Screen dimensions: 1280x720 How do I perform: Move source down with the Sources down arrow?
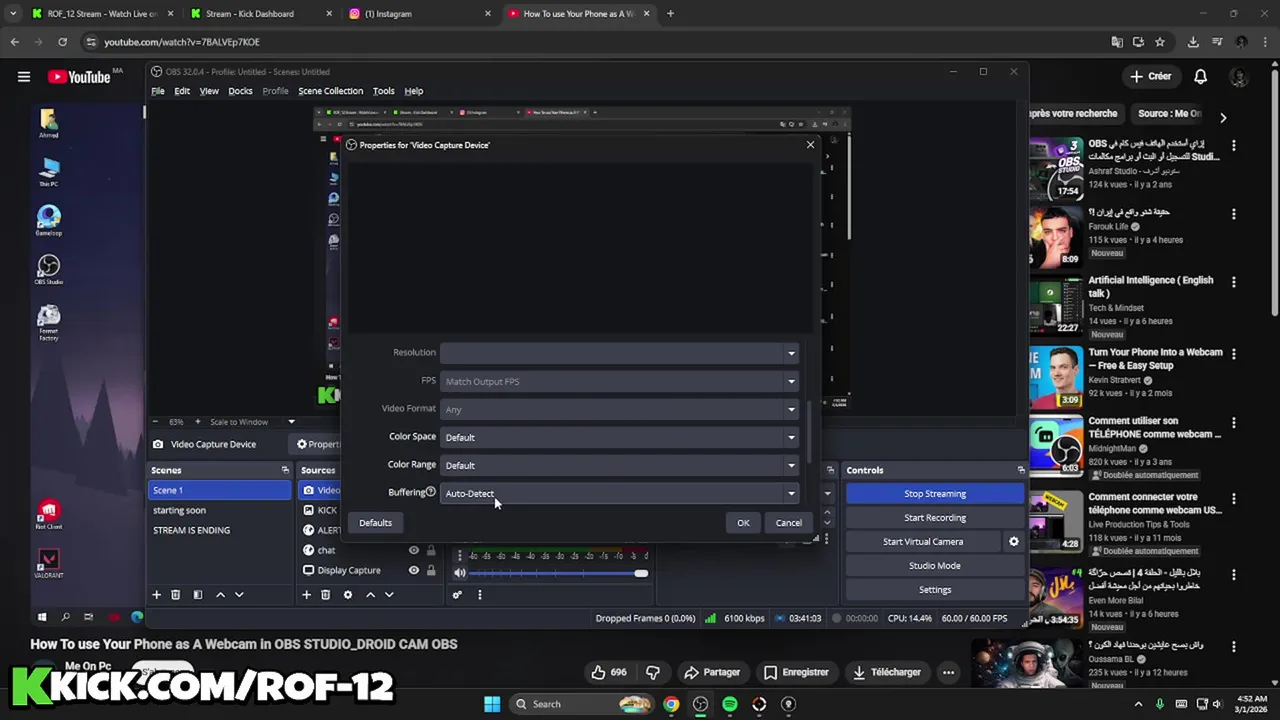[389, 594]
